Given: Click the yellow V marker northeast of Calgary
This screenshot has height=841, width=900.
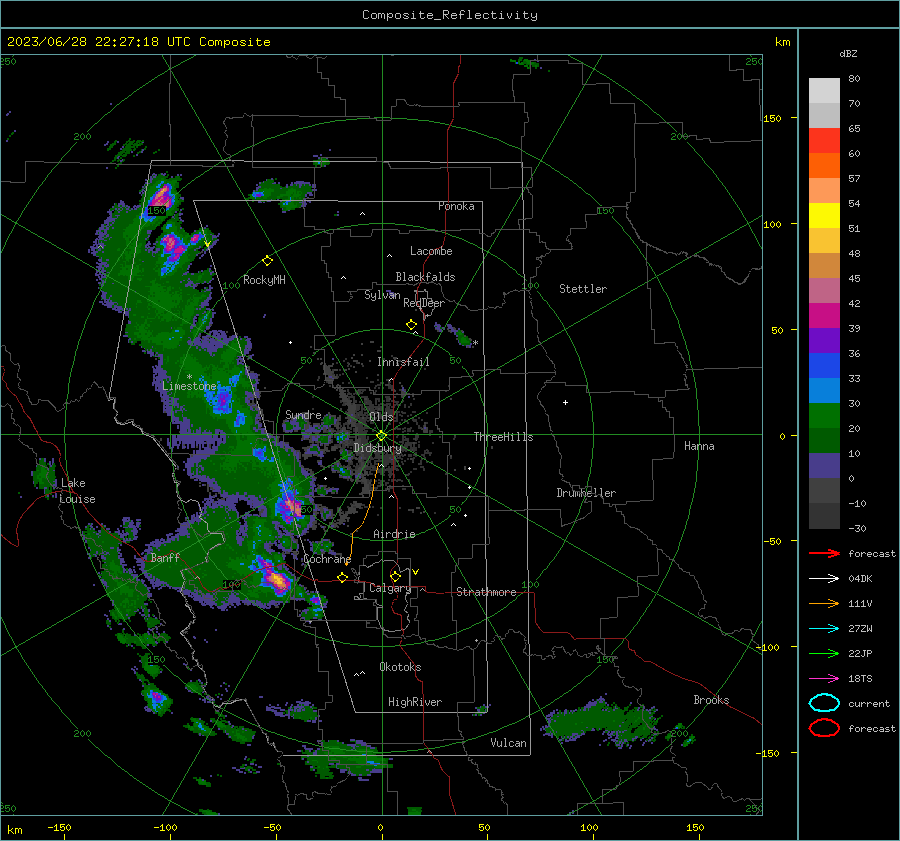Looking at the screenshot, I should click(x=415, y=572).
